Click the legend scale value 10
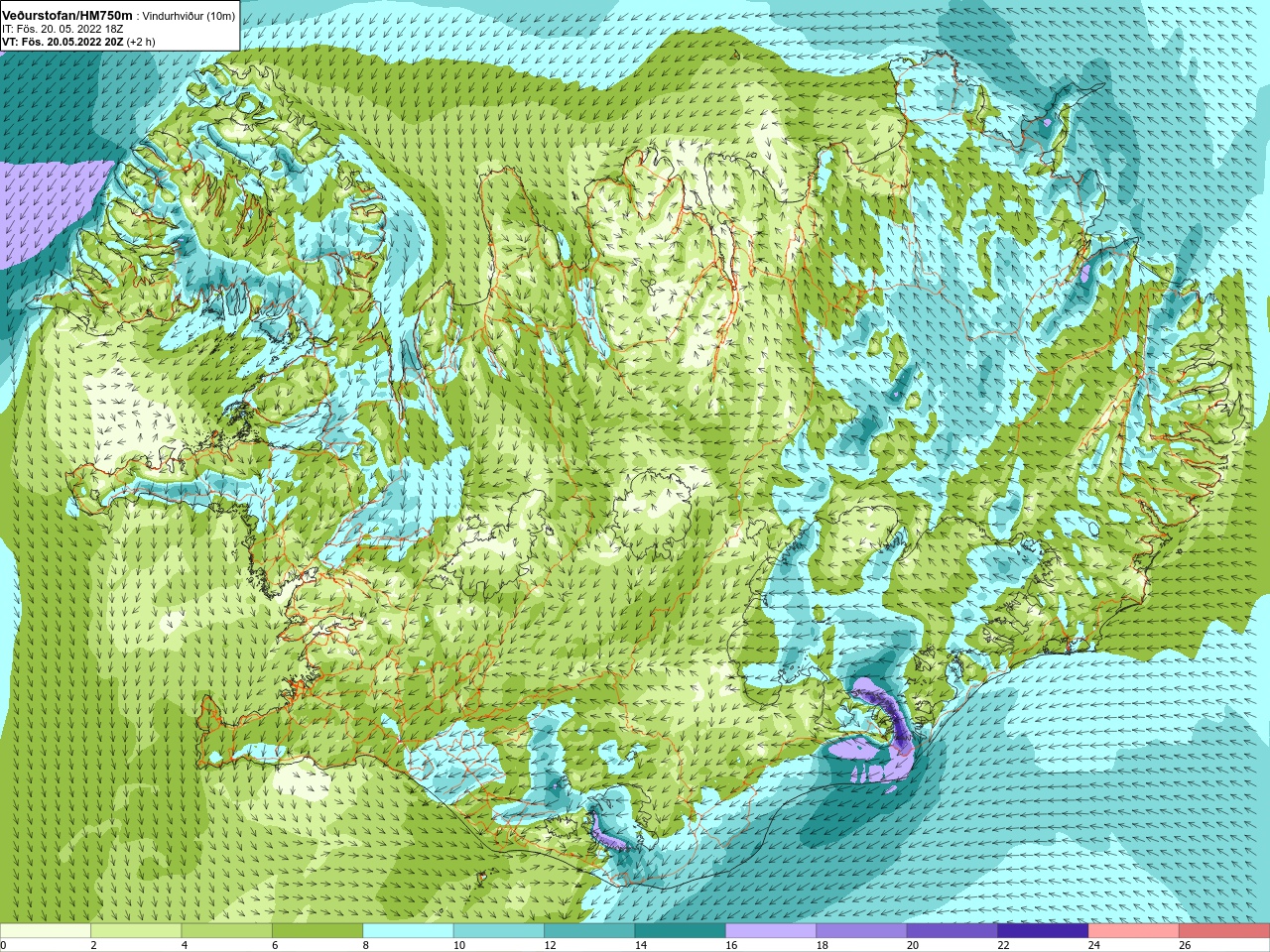The width and height of the screenshot is (1270, 952). click(459, 945)
